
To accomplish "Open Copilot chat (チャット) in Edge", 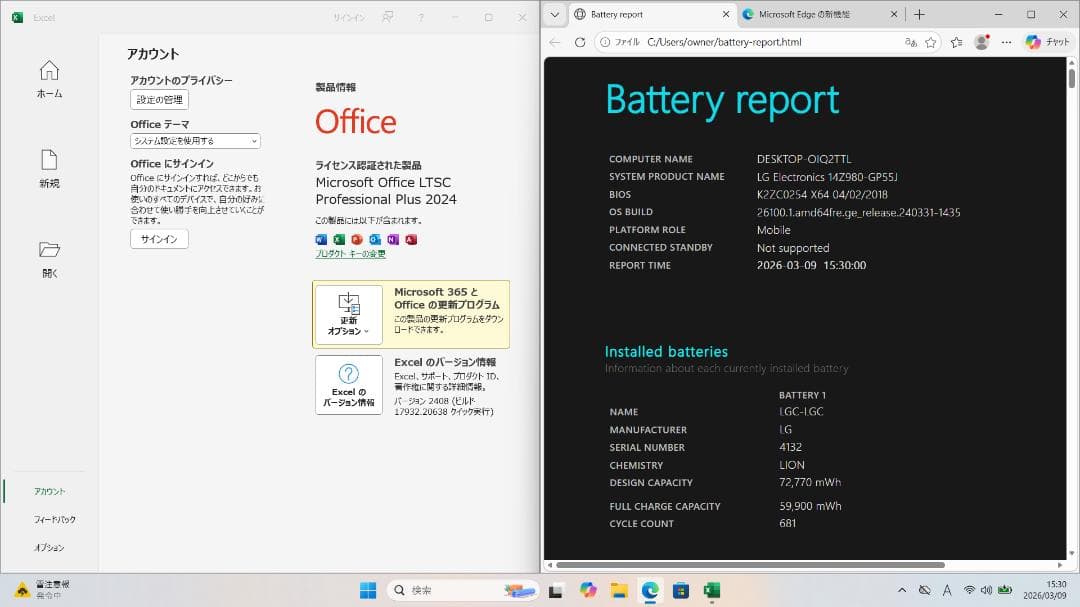I will [x=1048, y=42].
